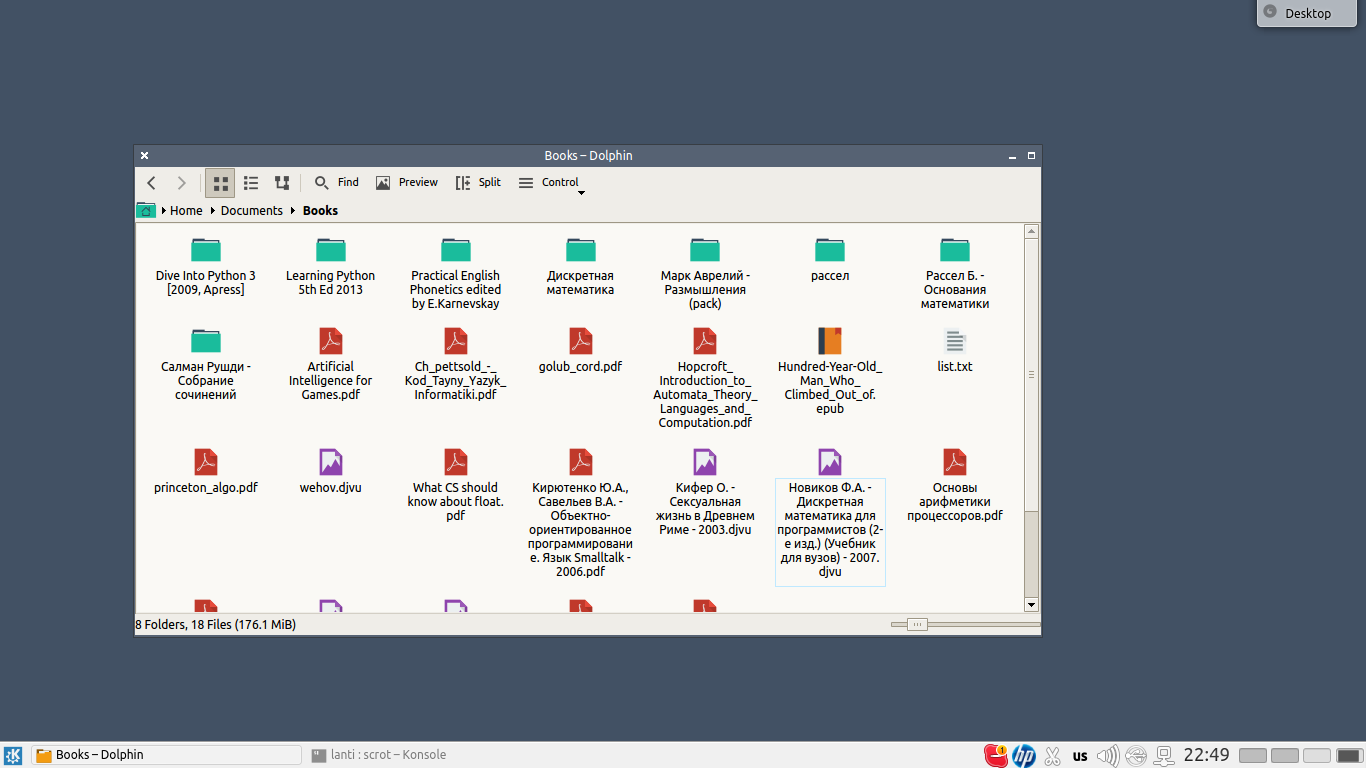Open the Klipper scissors clipboard icon

coord(1052,756)
